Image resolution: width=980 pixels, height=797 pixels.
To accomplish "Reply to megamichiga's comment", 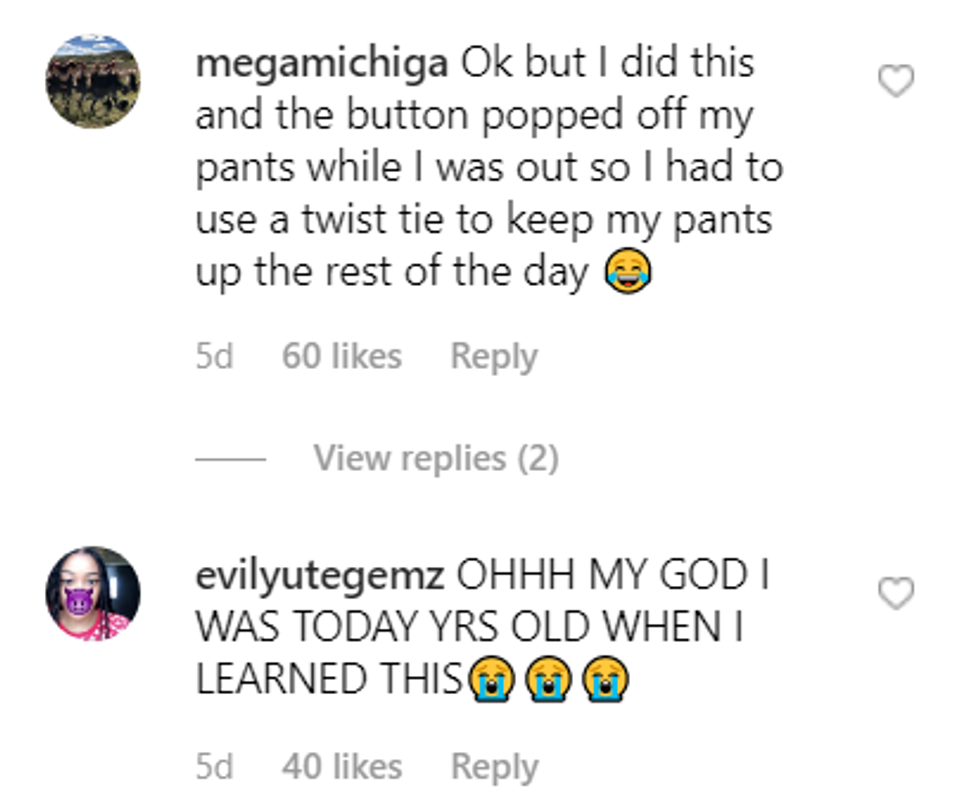I will [494, 356].
